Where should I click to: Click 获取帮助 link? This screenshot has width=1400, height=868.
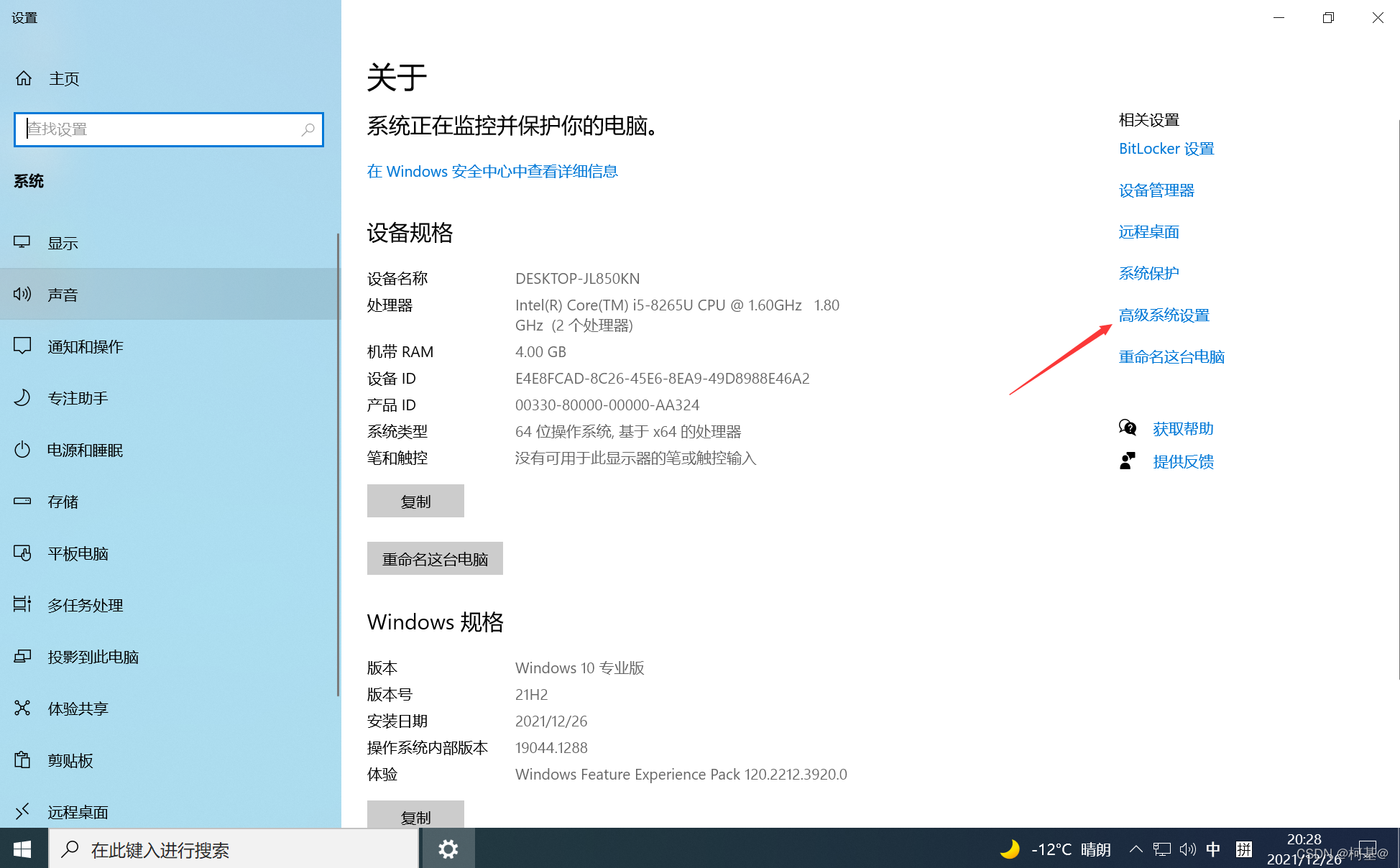coord(1183,429)
